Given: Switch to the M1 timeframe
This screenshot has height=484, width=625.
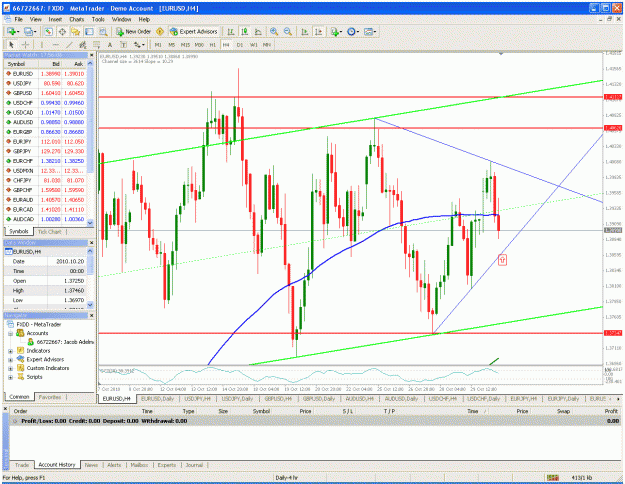Looking at the screenshot, I should [x=158, y=45].
